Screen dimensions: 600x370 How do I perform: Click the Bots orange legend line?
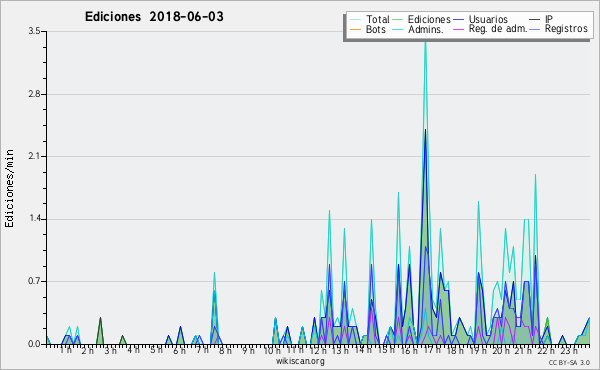pos(355,29)
